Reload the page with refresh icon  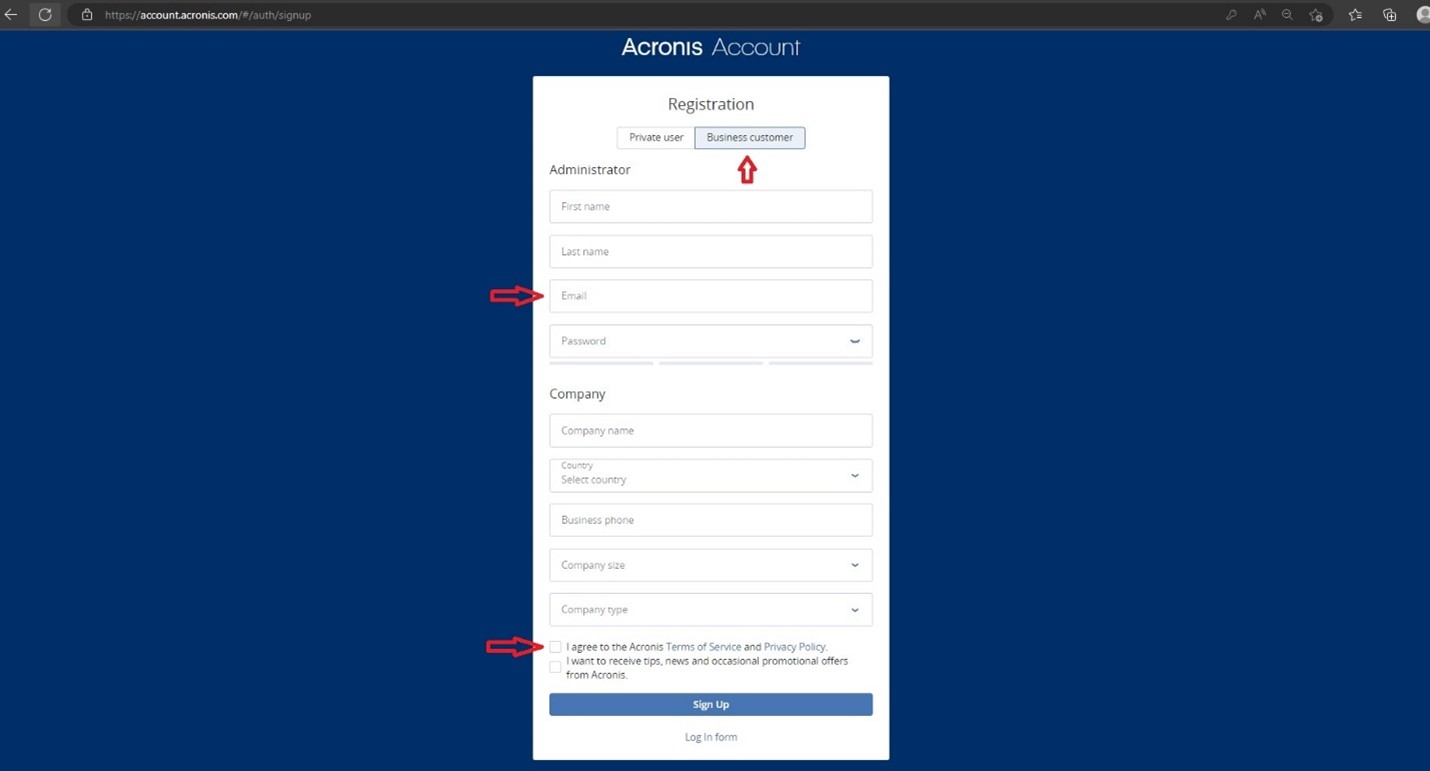[x=45, y=15]
